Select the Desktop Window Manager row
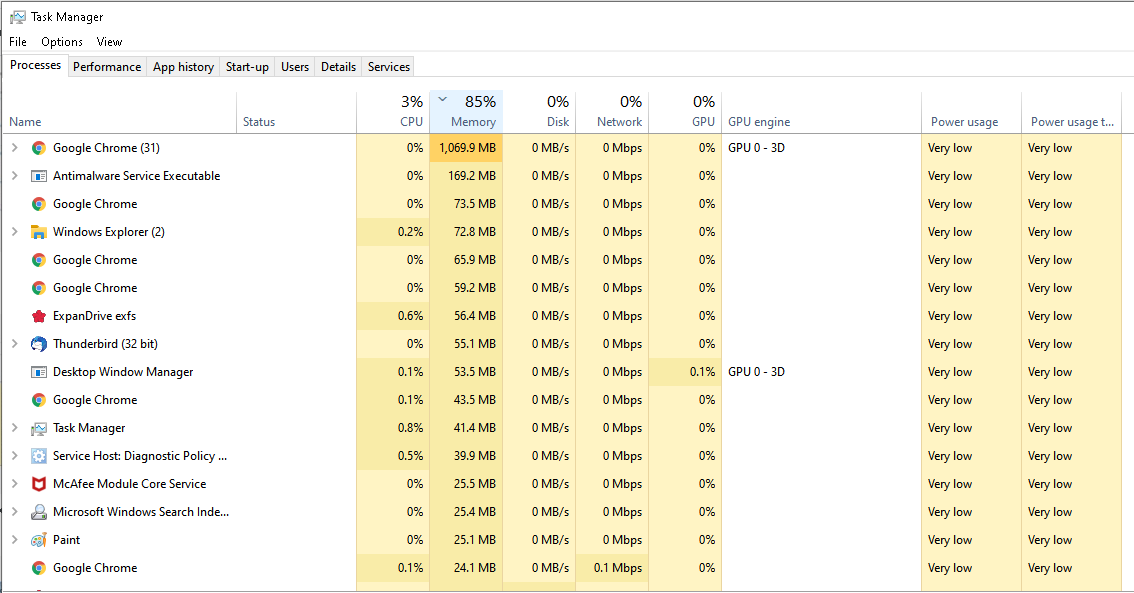The height and width of the screenshot is (593, 1134). [123, 372]
